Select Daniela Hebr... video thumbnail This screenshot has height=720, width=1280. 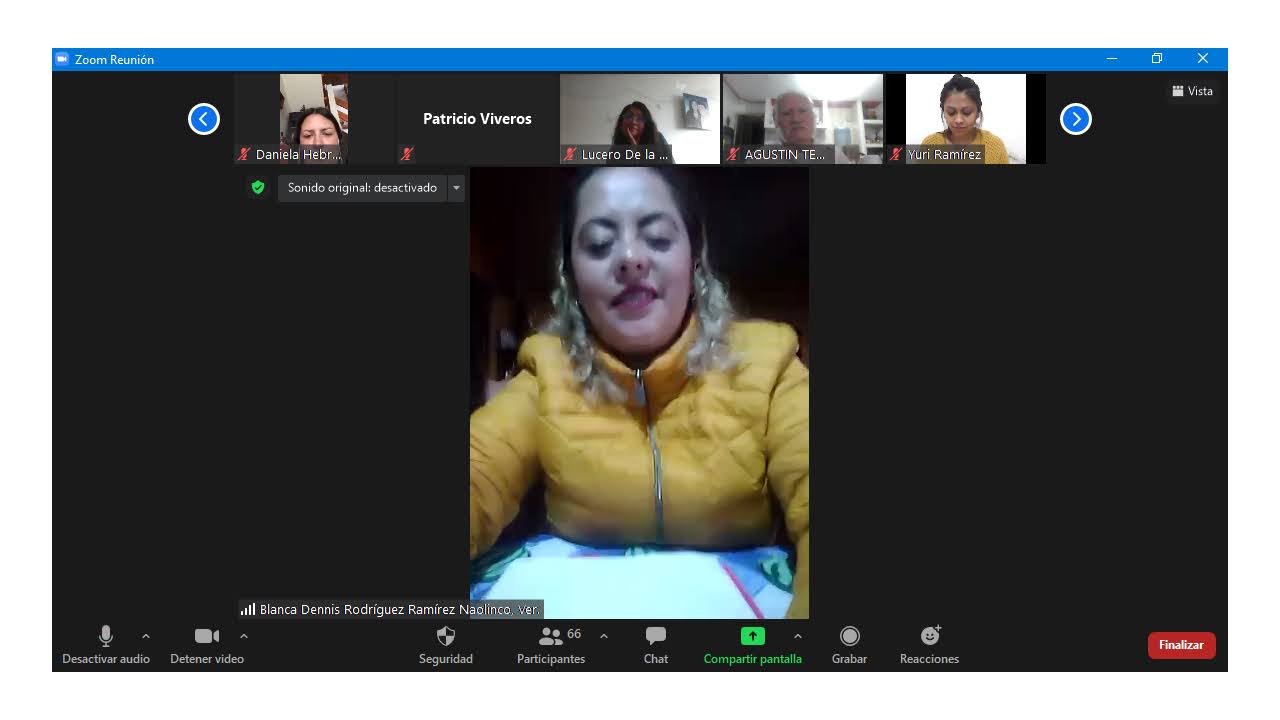(x=314, y=119)
